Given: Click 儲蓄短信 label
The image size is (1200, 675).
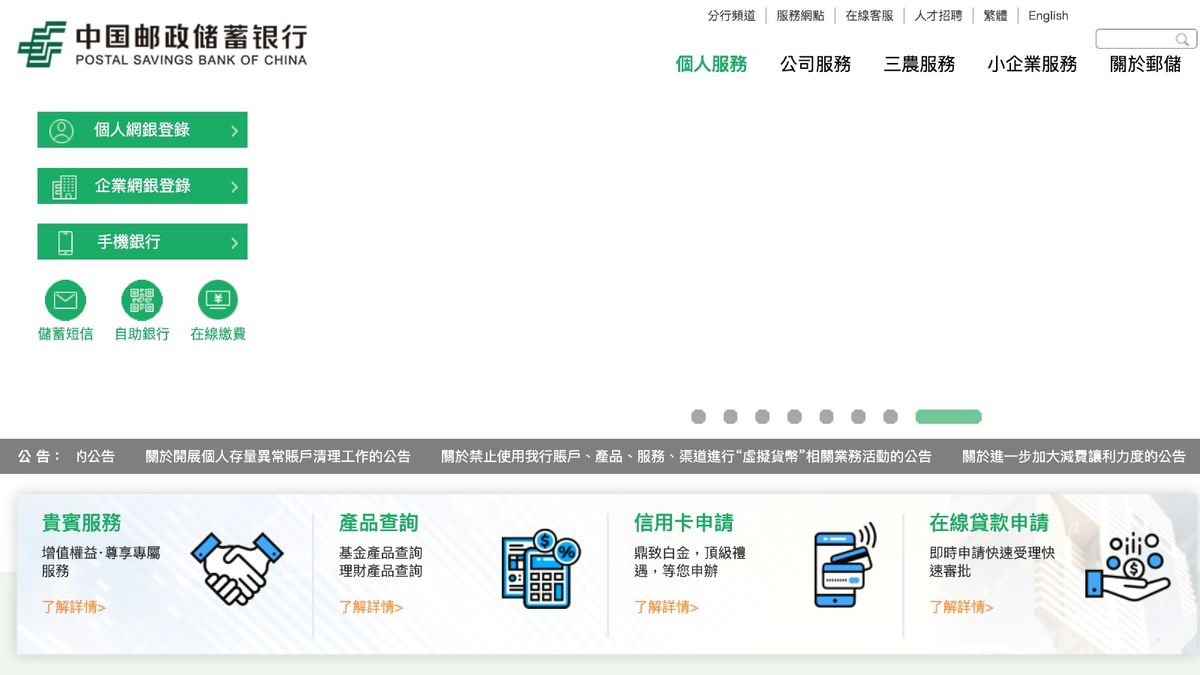Looking at the screenshot, I should (x=66, y=334).
